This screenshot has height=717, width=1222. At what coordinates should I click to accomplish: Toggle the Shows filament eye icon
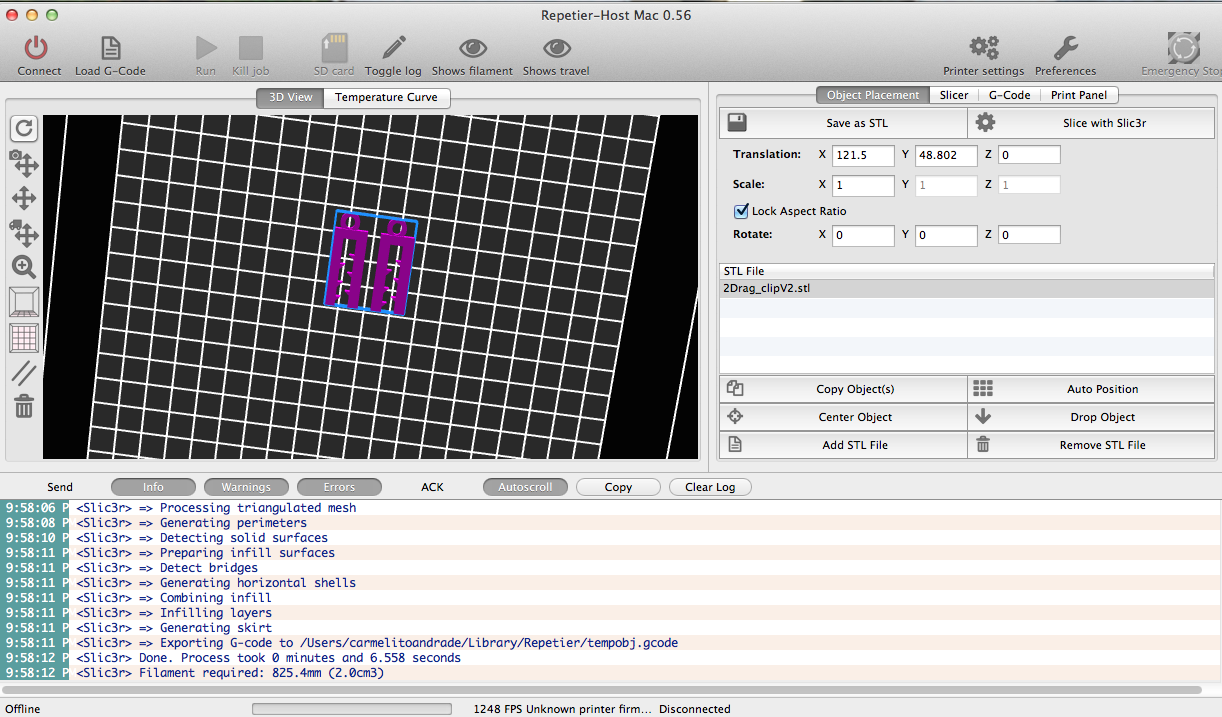tap(472, 47)
